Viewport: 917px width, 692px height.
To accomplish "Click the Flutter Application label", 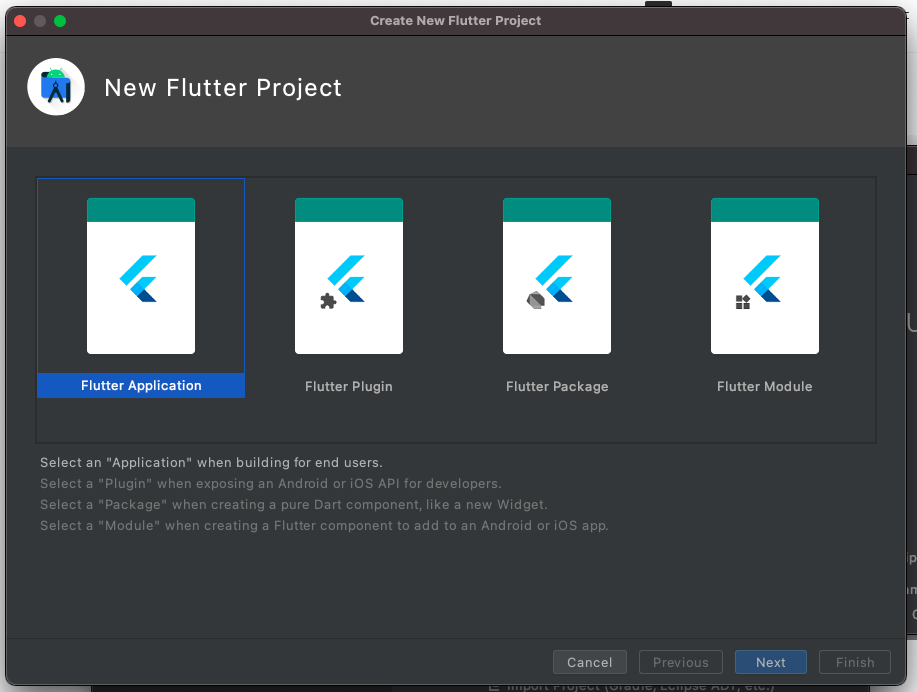I will [x=141, y=385].
